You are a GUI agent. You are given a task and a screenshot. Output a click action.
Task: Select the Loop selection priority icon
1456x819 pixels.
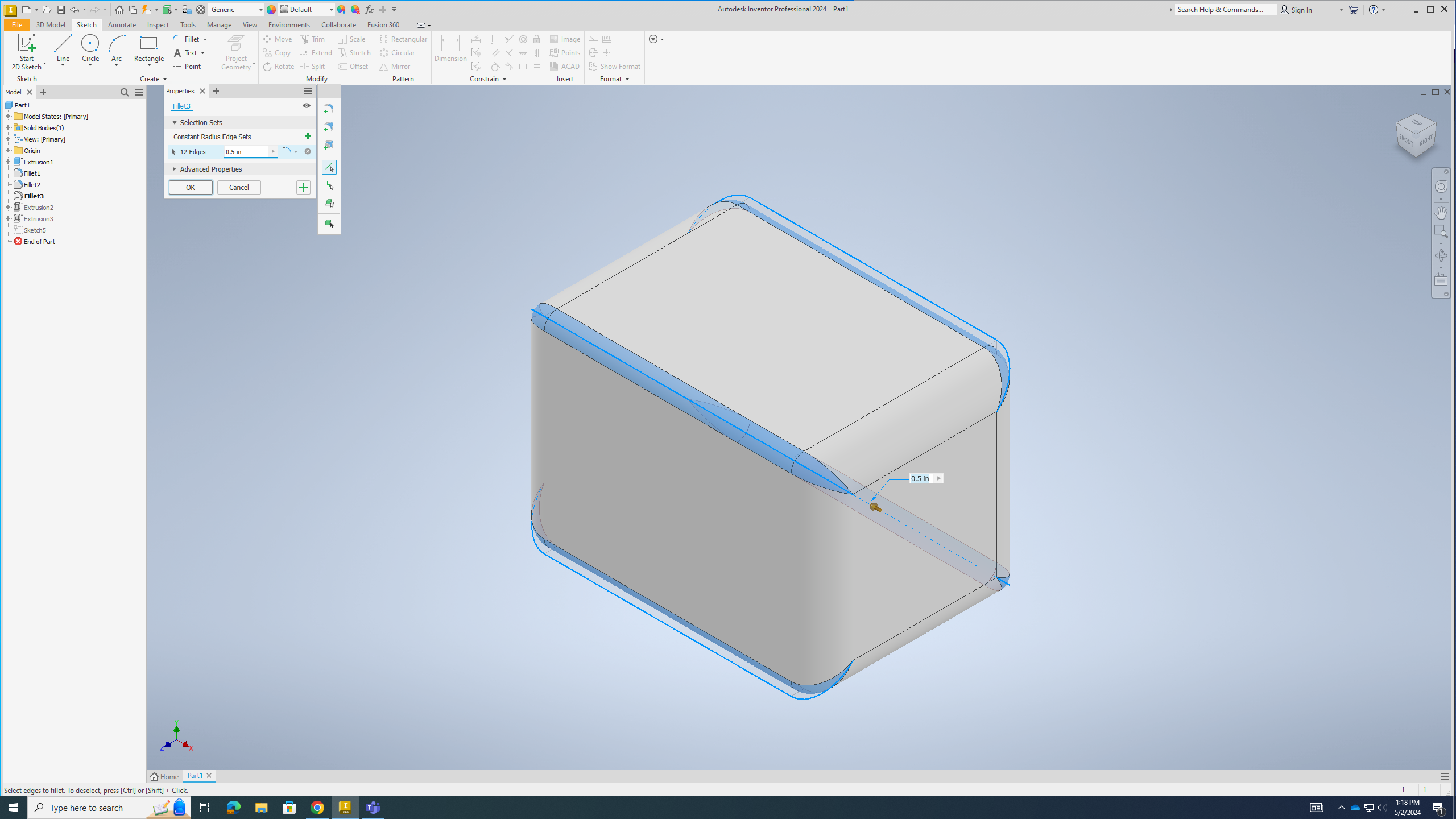[329, 185]
